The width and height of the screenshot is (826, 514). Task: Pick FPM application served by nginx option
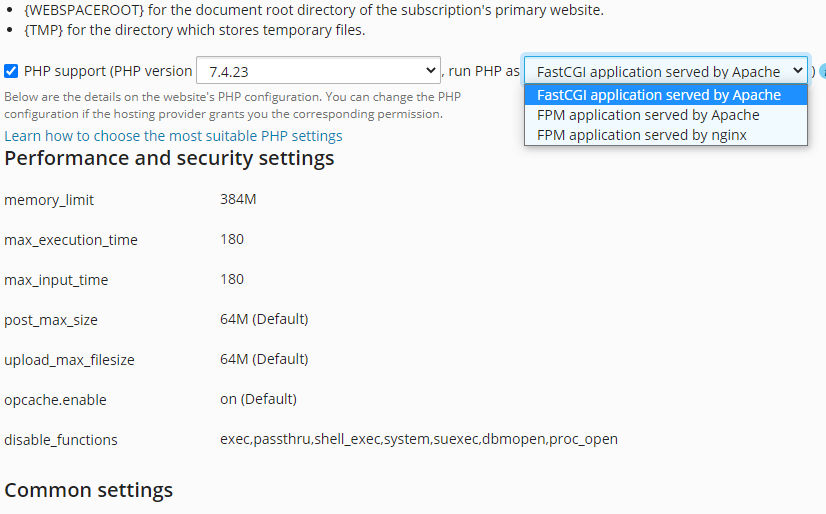click(x=666, y=135)
